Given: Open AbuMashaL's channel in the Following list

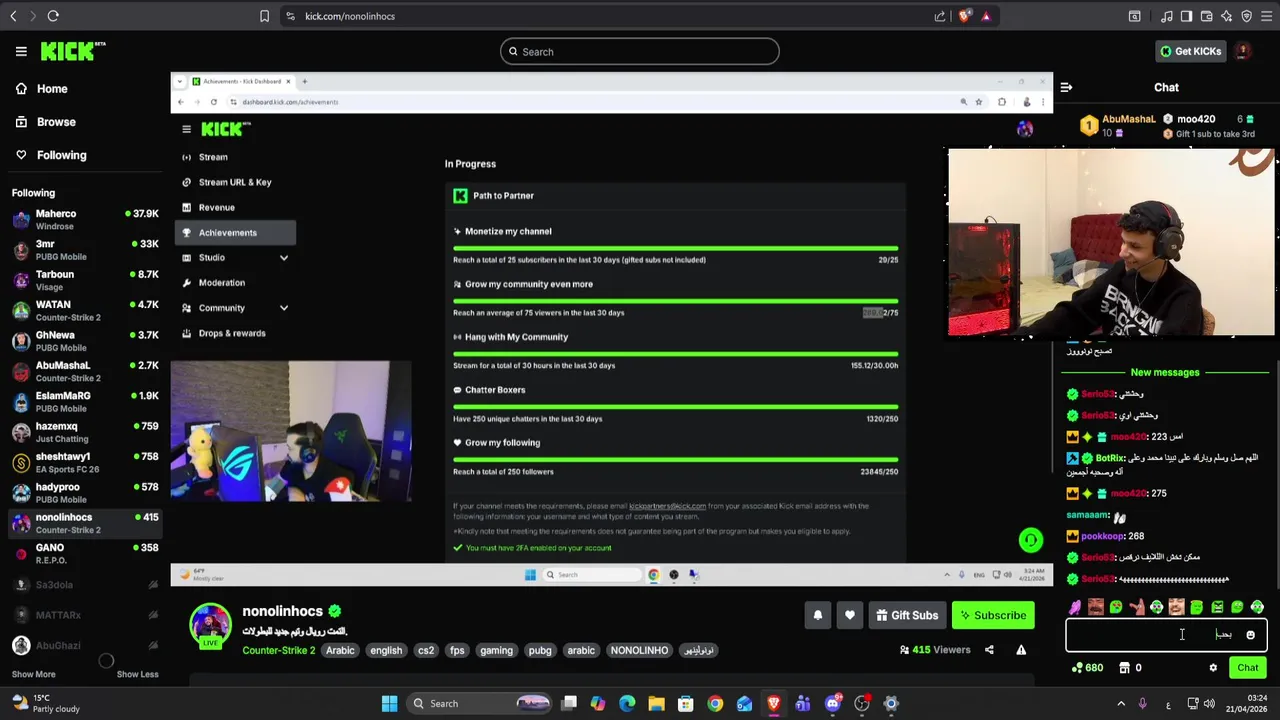Looking at the screenshot, I should [x=85, y=371].
